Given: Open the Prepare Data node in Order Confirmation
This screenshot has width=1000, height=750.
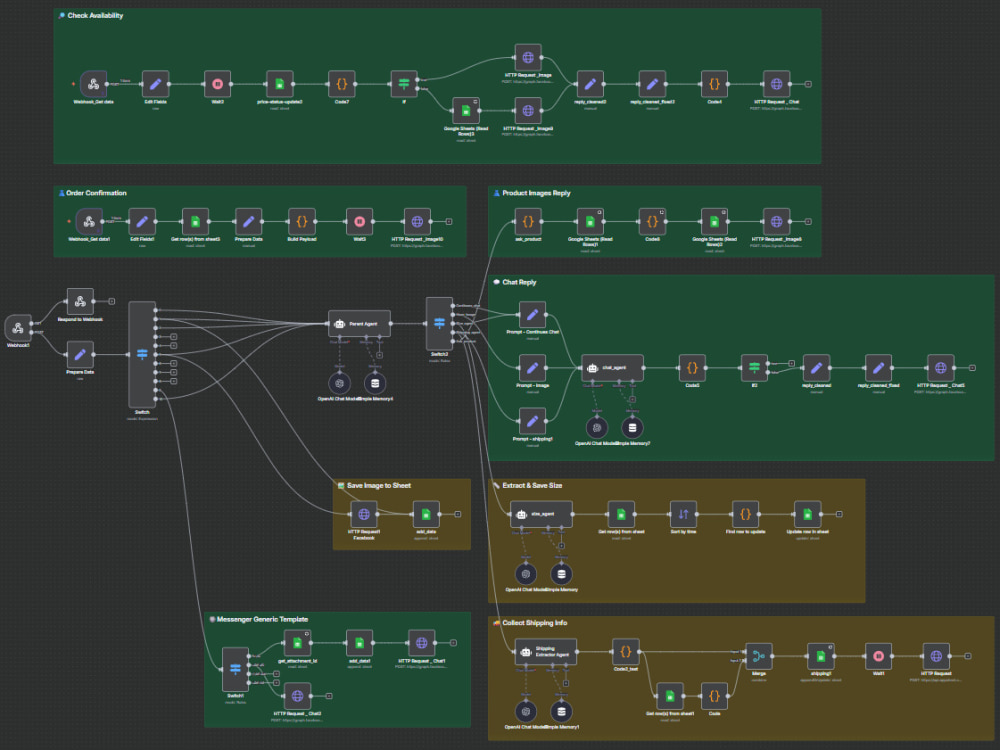Looking at the screenshot, I should pos(249,221).
